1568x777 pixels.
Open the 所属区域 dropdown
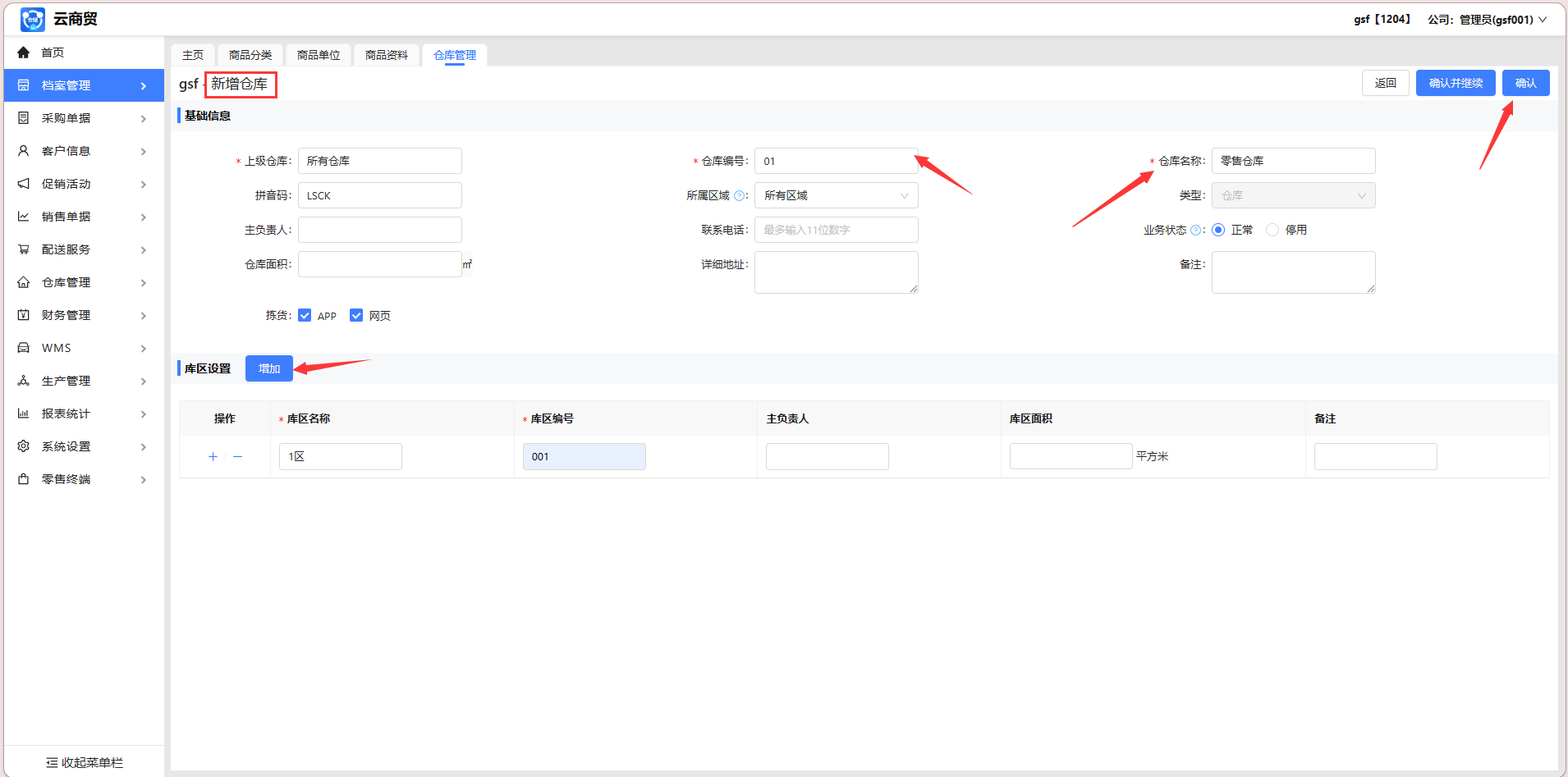(x=836, y=195)
